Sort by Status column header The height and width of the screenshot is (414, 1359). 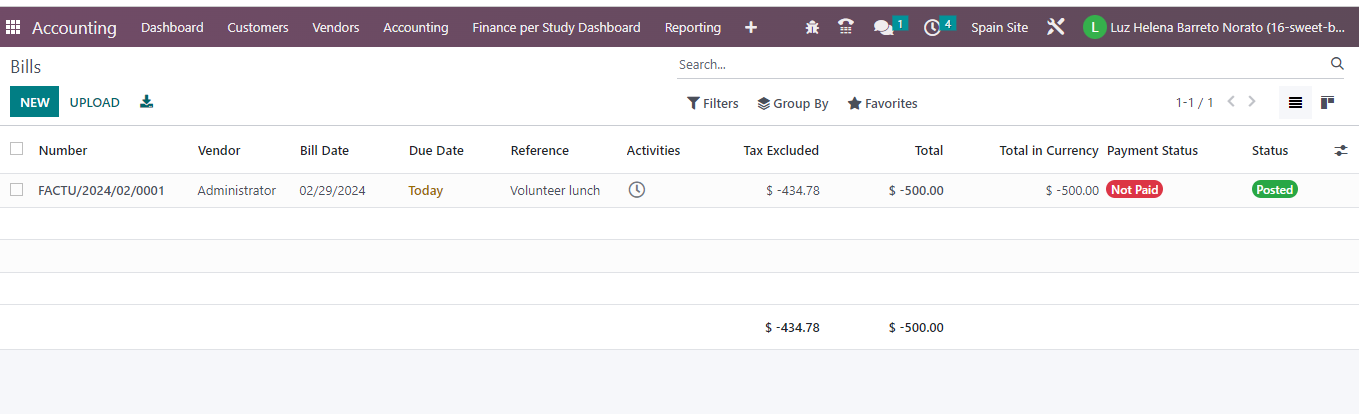1270,151
